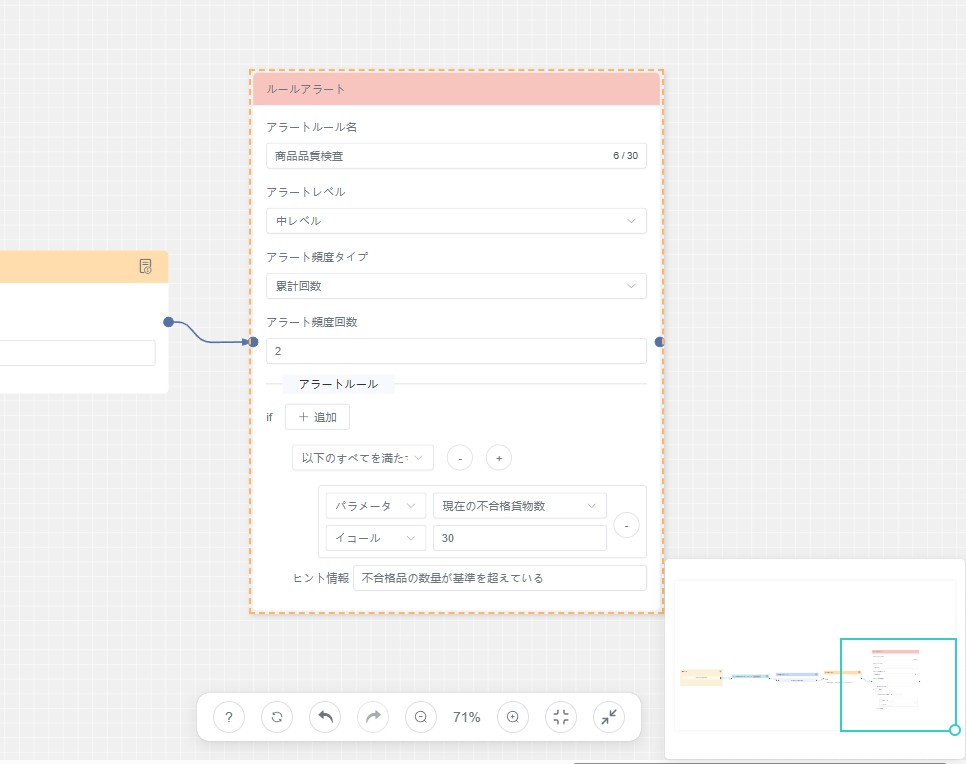This screenshot has width=966, height=764.
Task: Click the refresh canvas icon
Action: point(277,717)
